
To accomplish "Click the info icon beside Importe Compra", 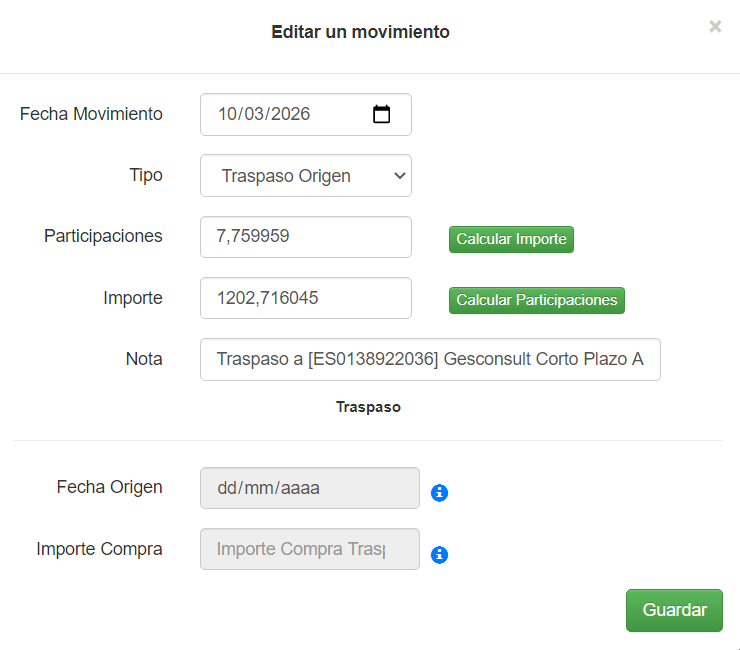I will [439, 554].
